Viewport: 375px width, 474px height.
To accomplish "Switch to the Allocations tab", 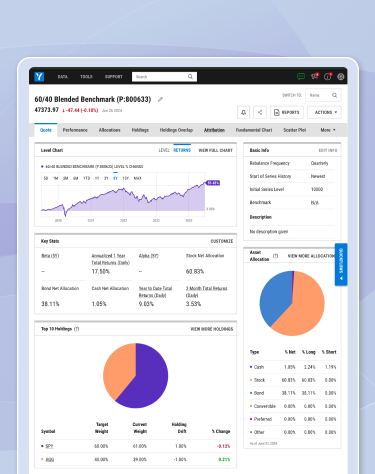I will point(109,130).
